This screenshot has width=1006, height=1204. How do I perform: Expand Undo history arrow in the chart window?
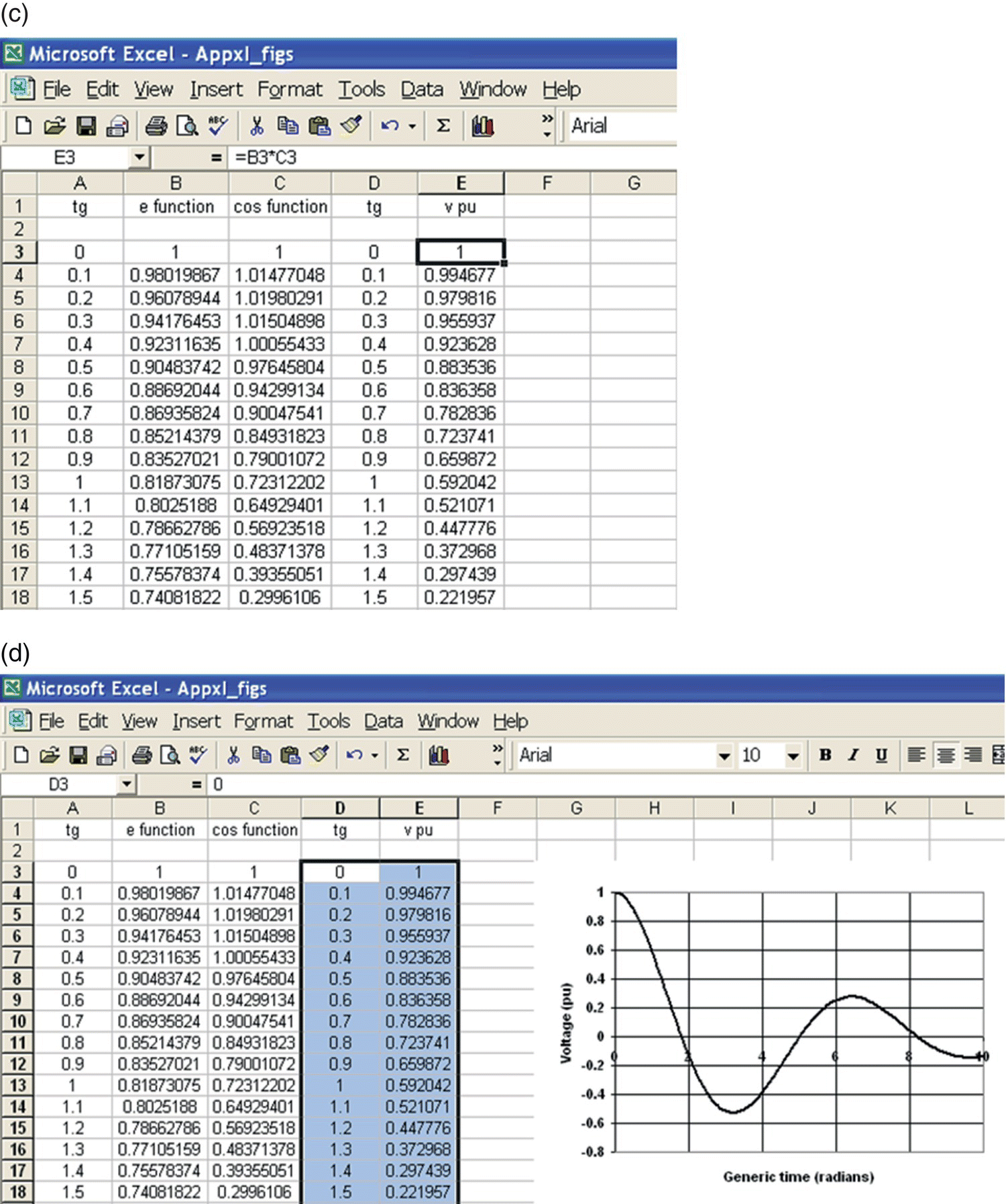(x=375, y=756)
